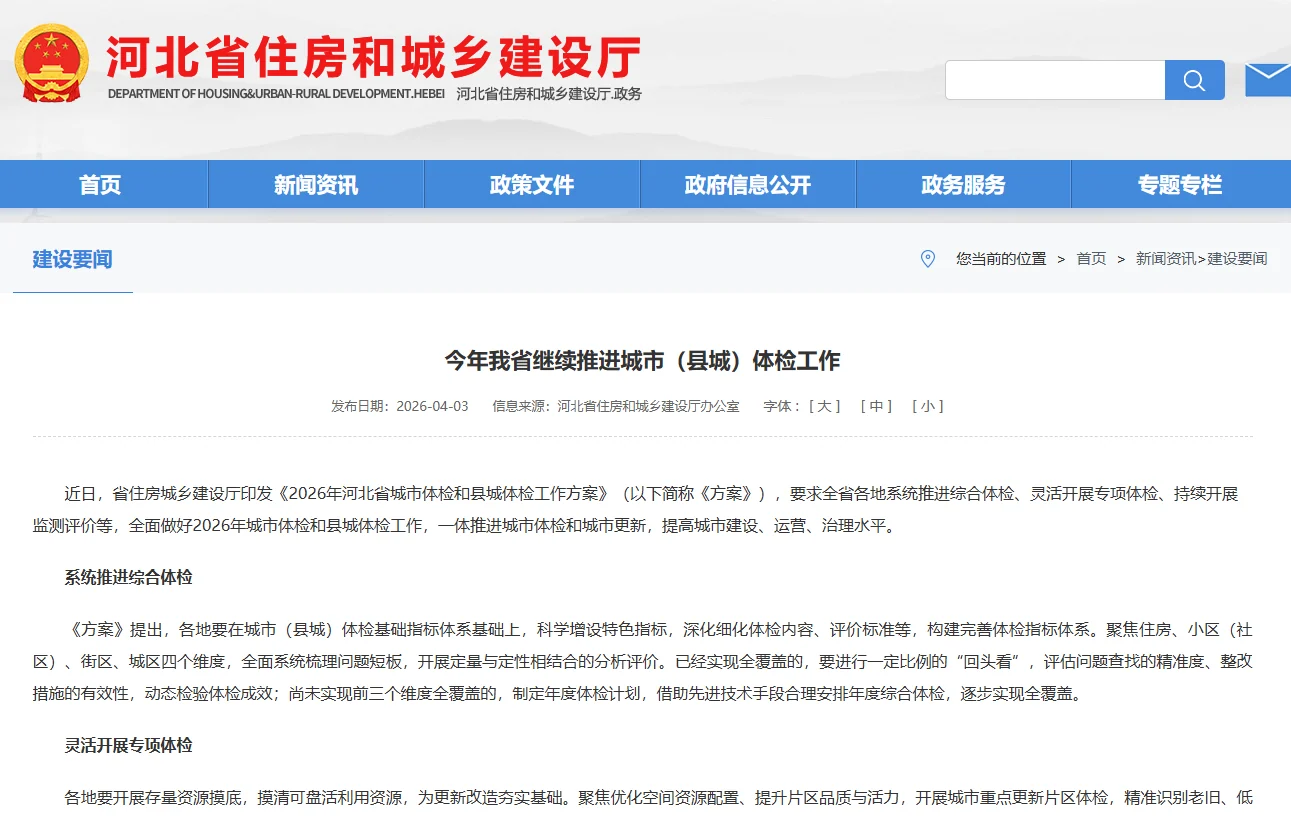Click the source 河北省住房和城乡建设厅办公室
This screenshot has height=818, width=1291.
[x=648, y=406]
